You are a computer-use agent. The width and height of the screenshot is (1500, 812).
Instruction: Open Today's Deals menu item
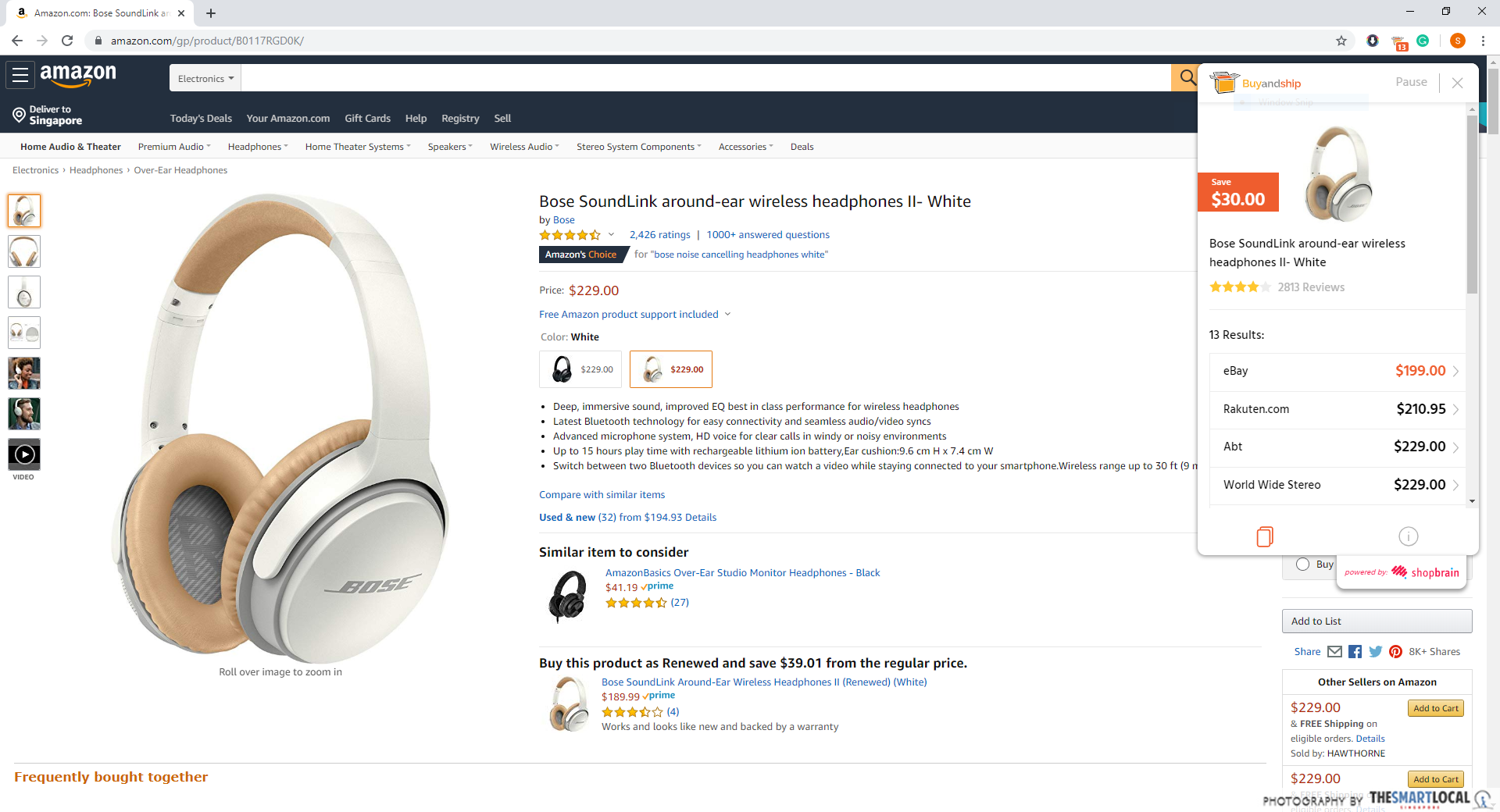201,119
